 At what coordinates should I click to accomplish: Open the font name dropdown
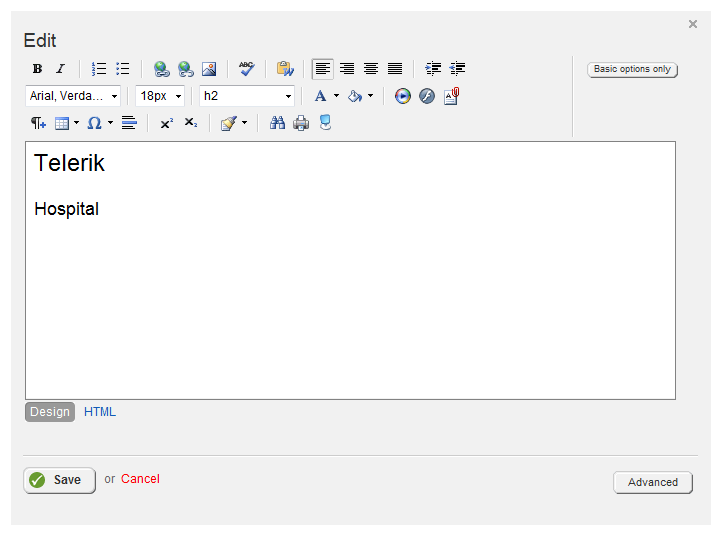(x=73, y=96)
